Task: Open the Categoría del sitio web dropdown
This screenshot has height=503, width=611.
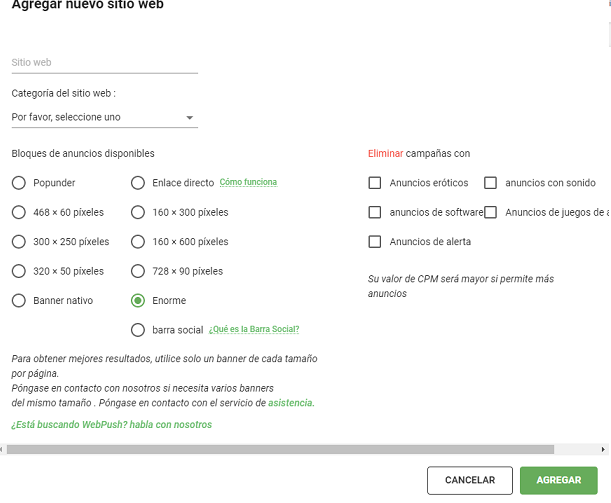Action: (x=104, y=117)
